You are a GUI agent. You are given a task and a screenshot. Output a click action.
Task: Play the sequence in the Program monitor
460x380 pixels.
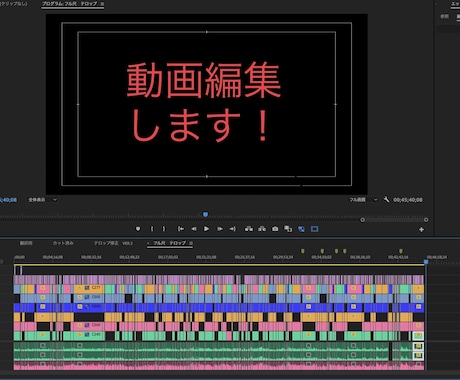206,229
